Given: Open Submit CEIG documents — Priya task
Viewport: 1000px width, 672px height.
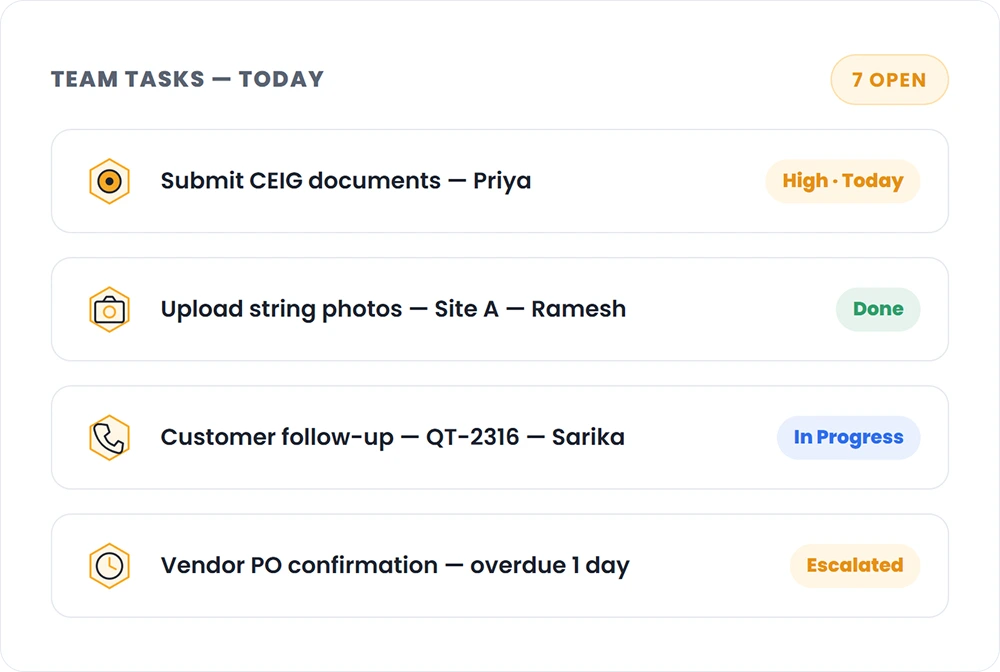Looking at the screenshot, I should click(x=346, y=181).
